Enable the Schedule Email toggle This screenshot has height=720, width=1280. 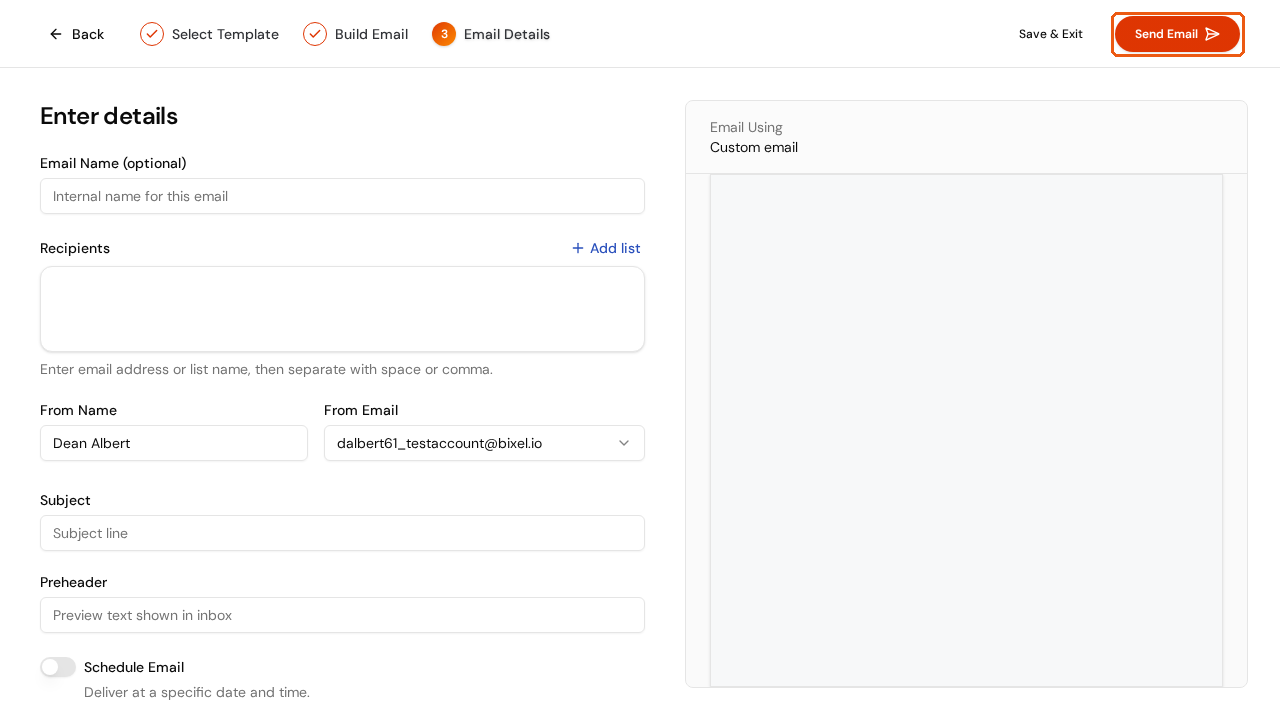click(58, 667)
